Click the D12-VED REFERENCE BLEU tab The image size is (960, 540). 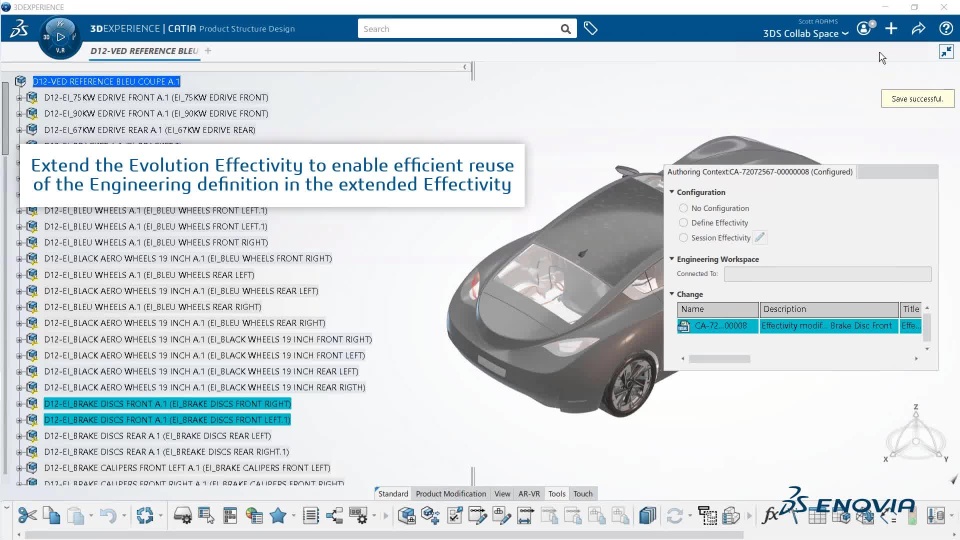[144, 51]
